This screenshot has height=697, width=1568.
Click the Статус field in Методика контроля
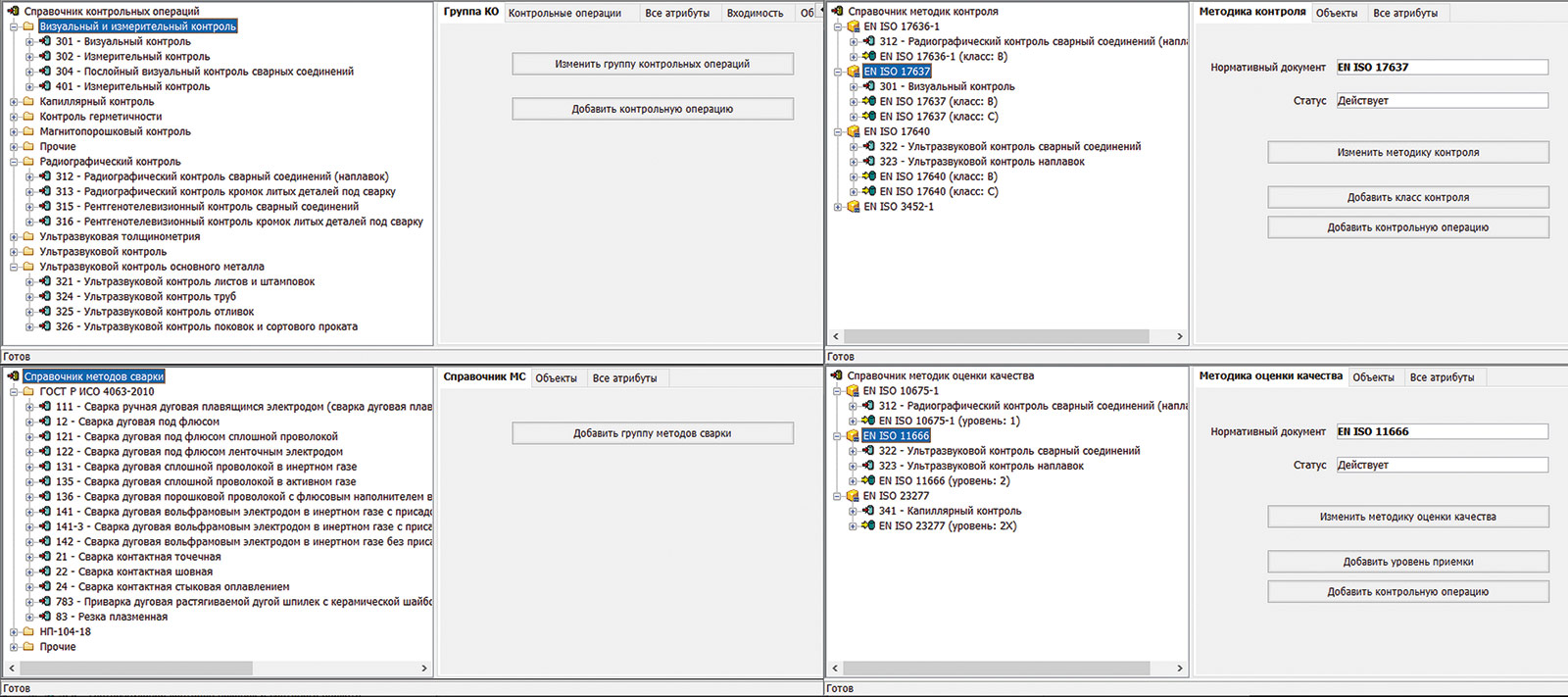coord(1442,101)
